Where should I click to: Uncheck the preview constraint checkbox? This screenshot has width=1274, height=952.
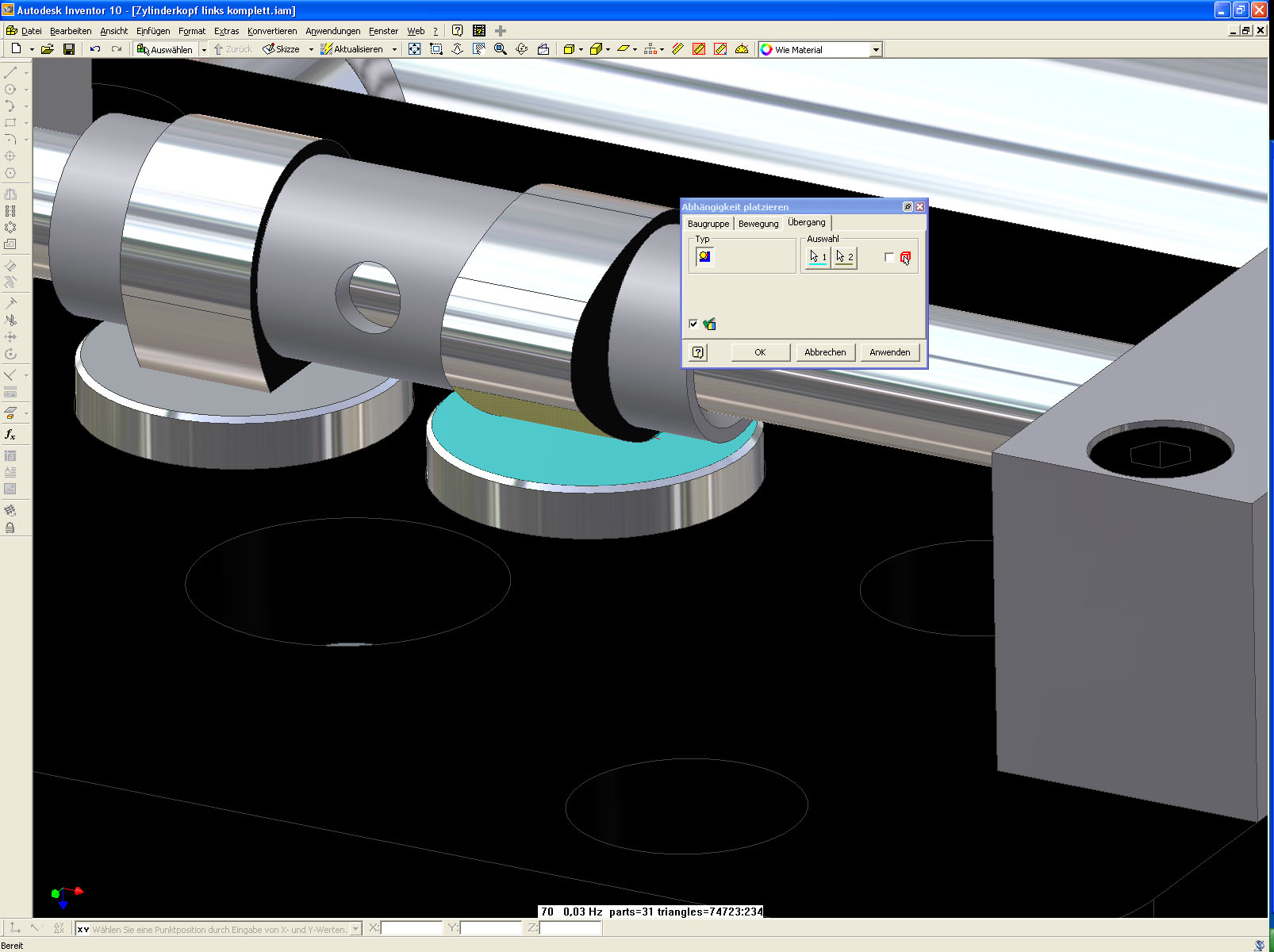click(x=694, y=324)
